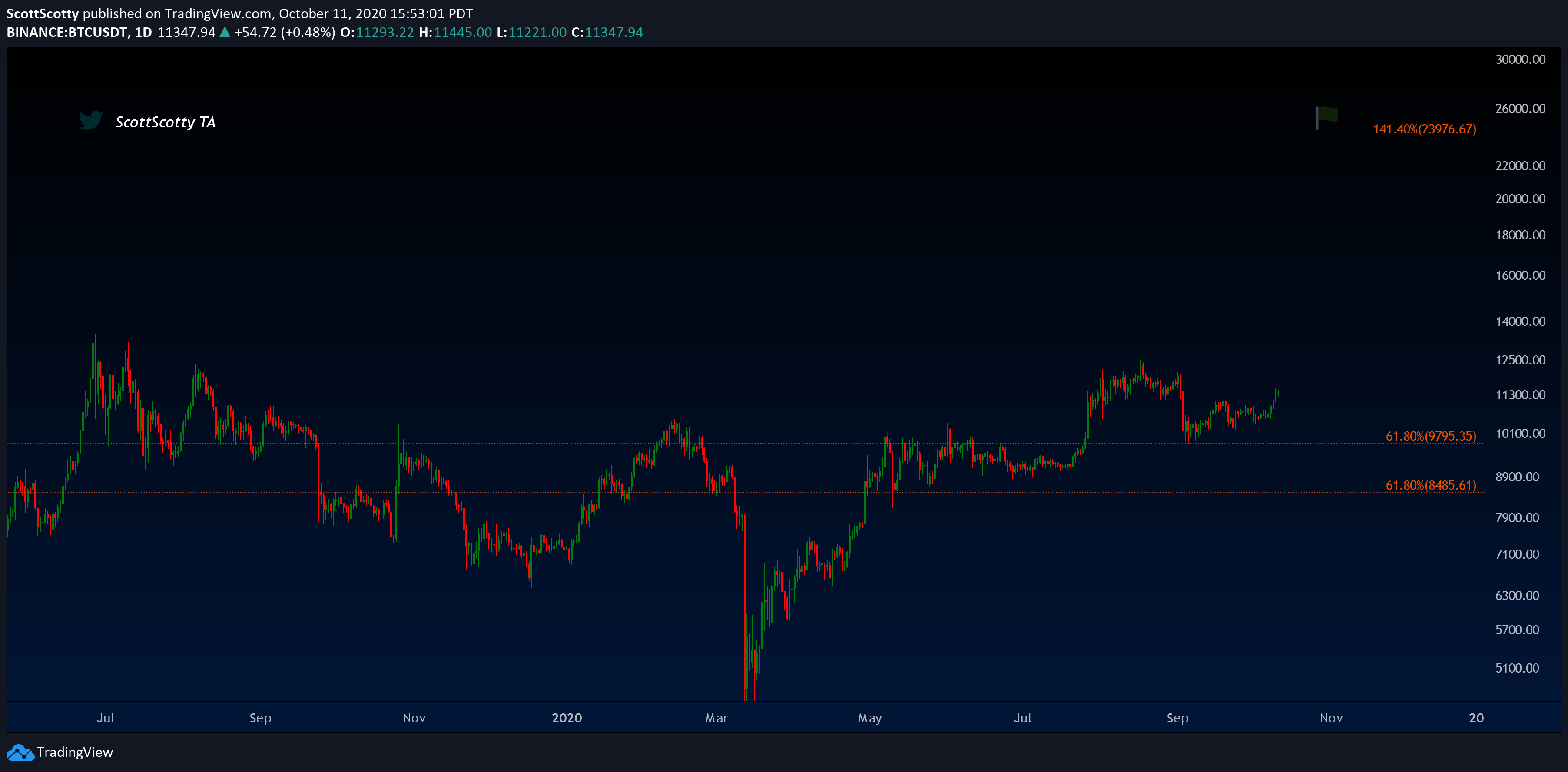Click the 30000.00 price axis label

click(x=1520, y=60)
